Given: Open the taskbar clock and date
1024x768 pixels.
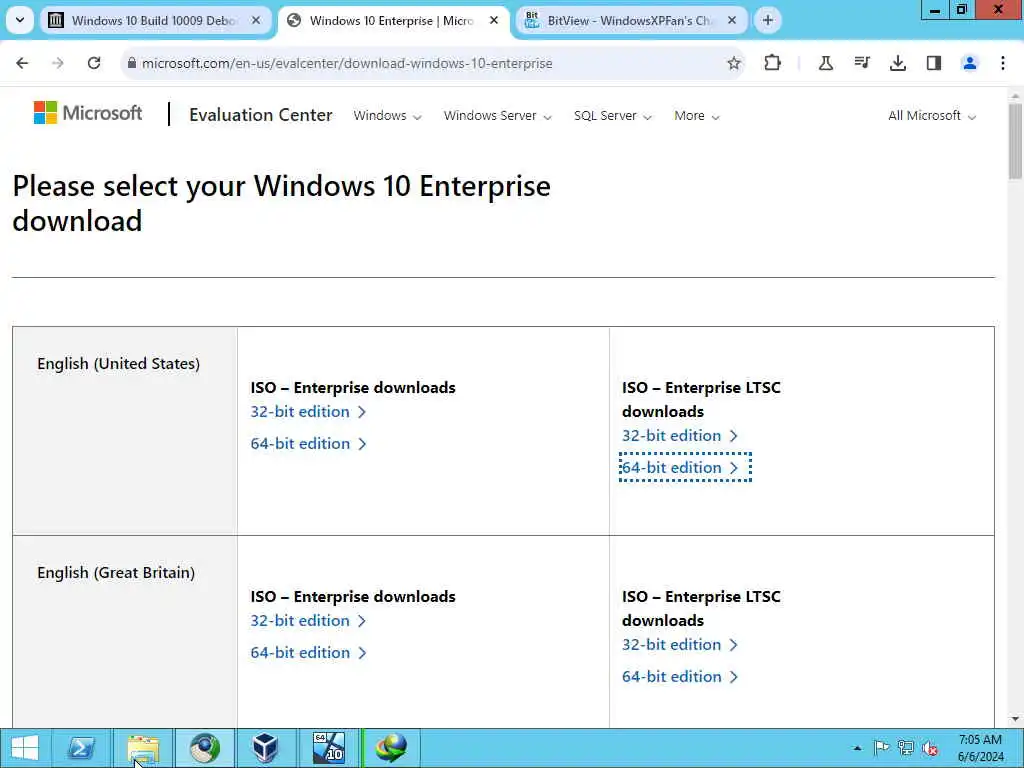Looking at the screenshot, I should [980, 748].
